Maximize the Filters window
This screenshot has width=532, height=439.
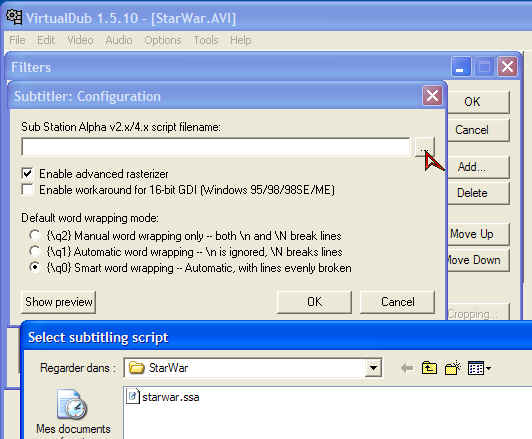(x=484, y=66)
